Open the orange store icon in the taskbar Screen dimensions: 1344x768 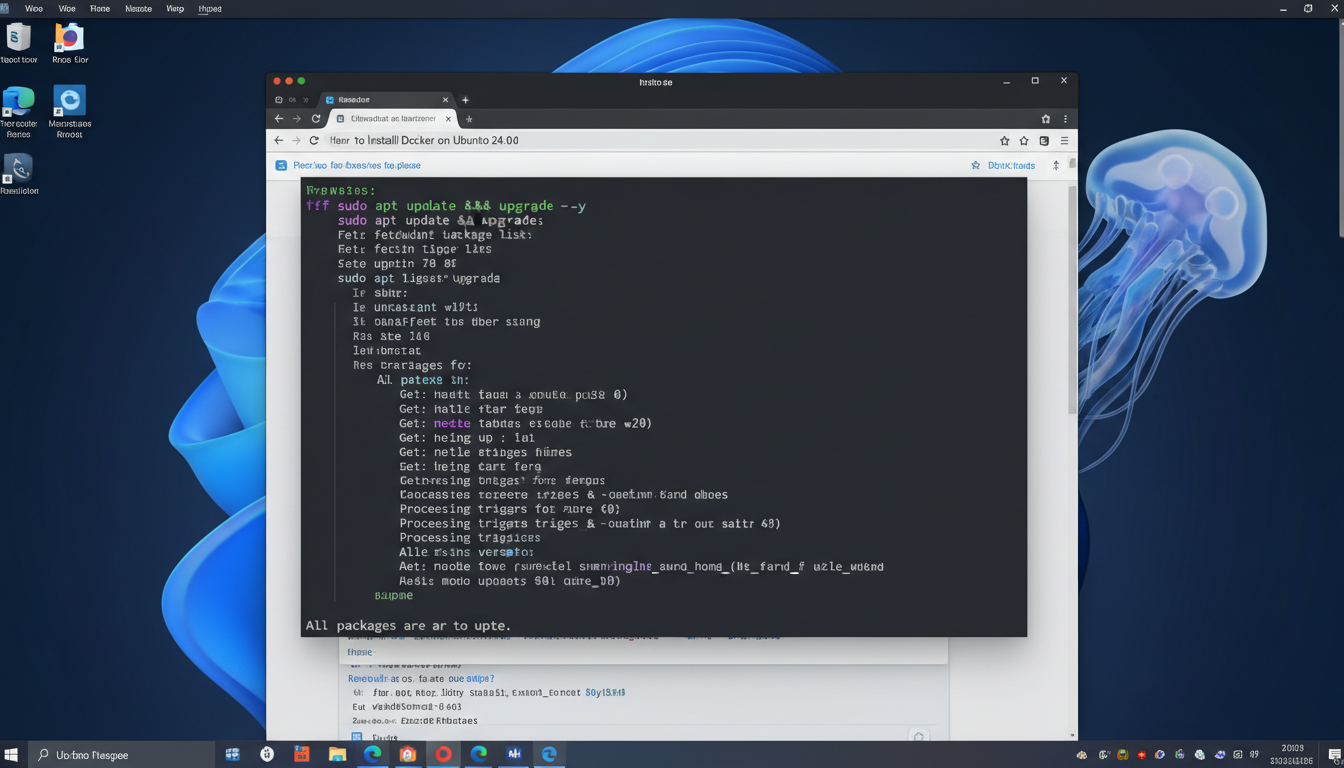[301, 755]
